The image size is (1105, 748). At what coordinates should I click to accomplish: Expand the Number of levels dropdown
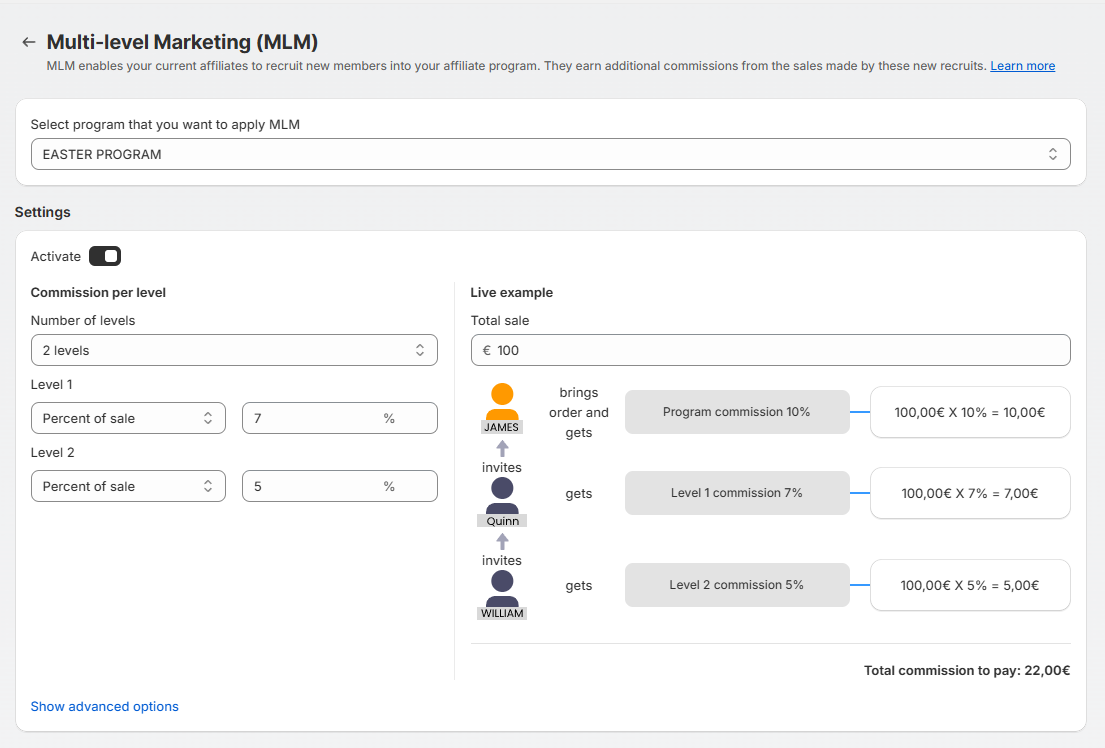(x=234, y=350)
